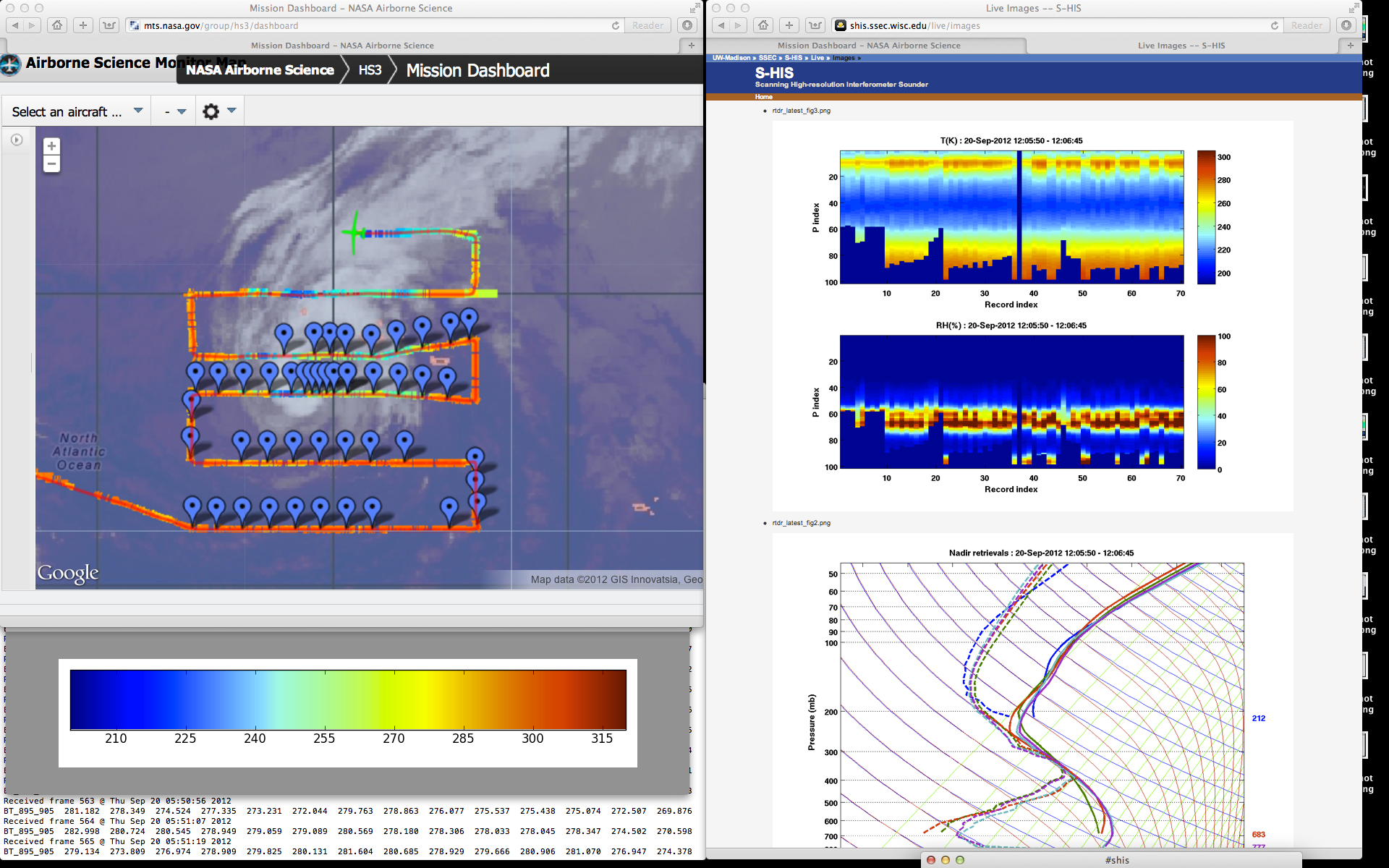
Task: Switch to Live Images -- S-HIS tab
Action: [1181, 46]
